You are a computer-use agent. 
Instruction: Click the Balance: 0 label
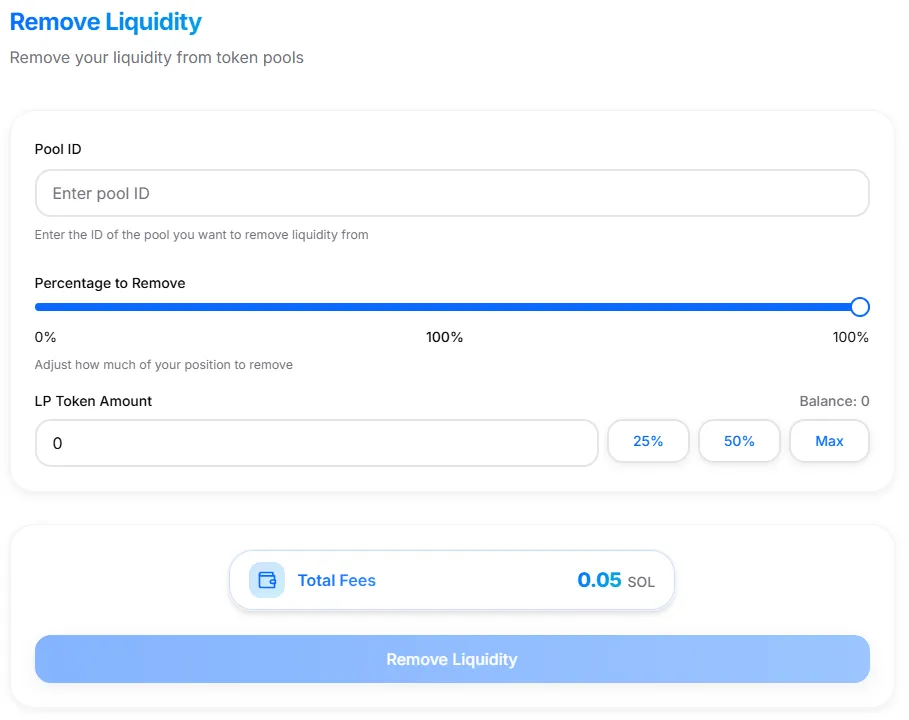tap(833, 401)
